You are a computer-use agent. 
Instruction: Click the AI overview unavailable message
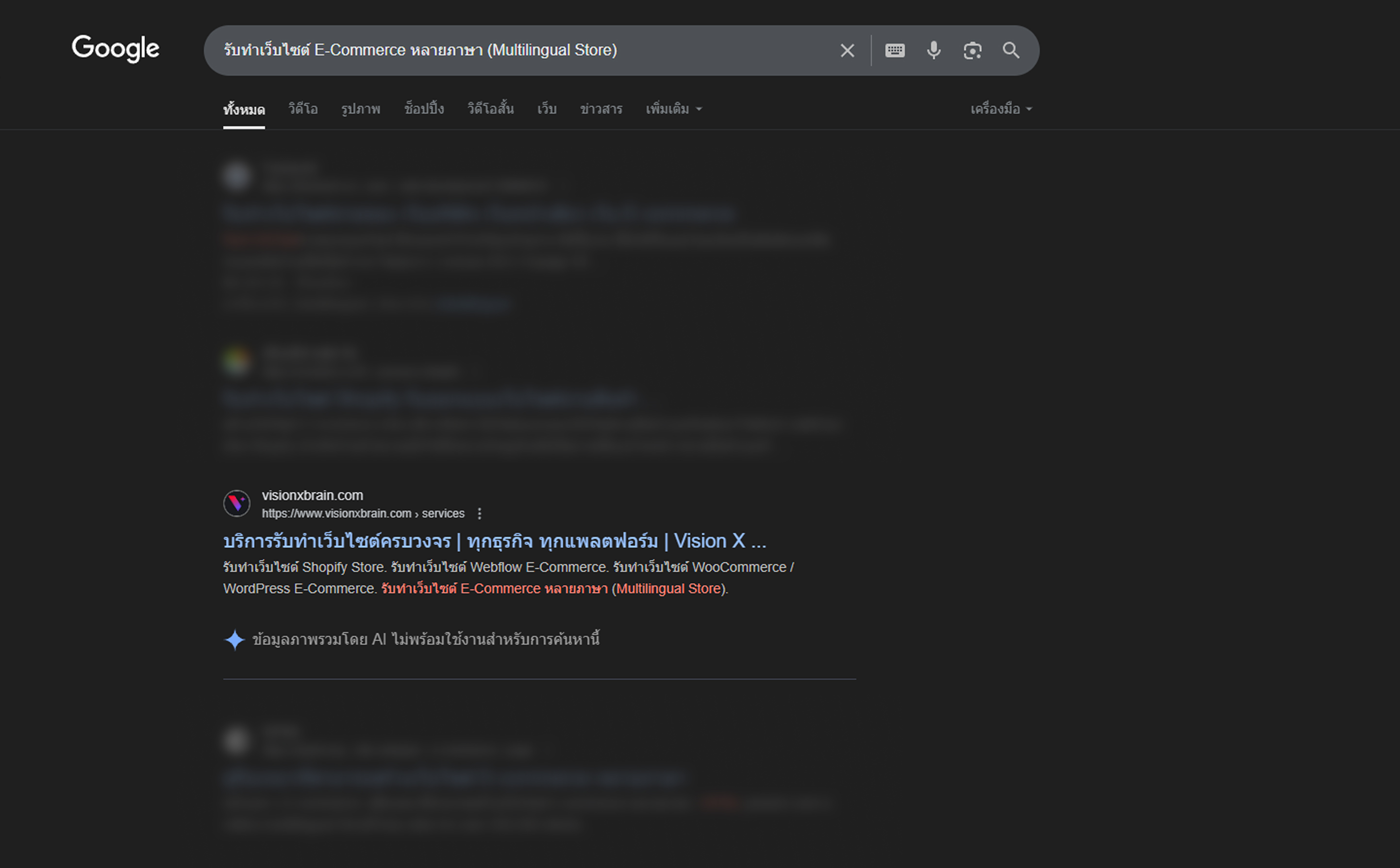pyautogui.click(x=426, y=639)
